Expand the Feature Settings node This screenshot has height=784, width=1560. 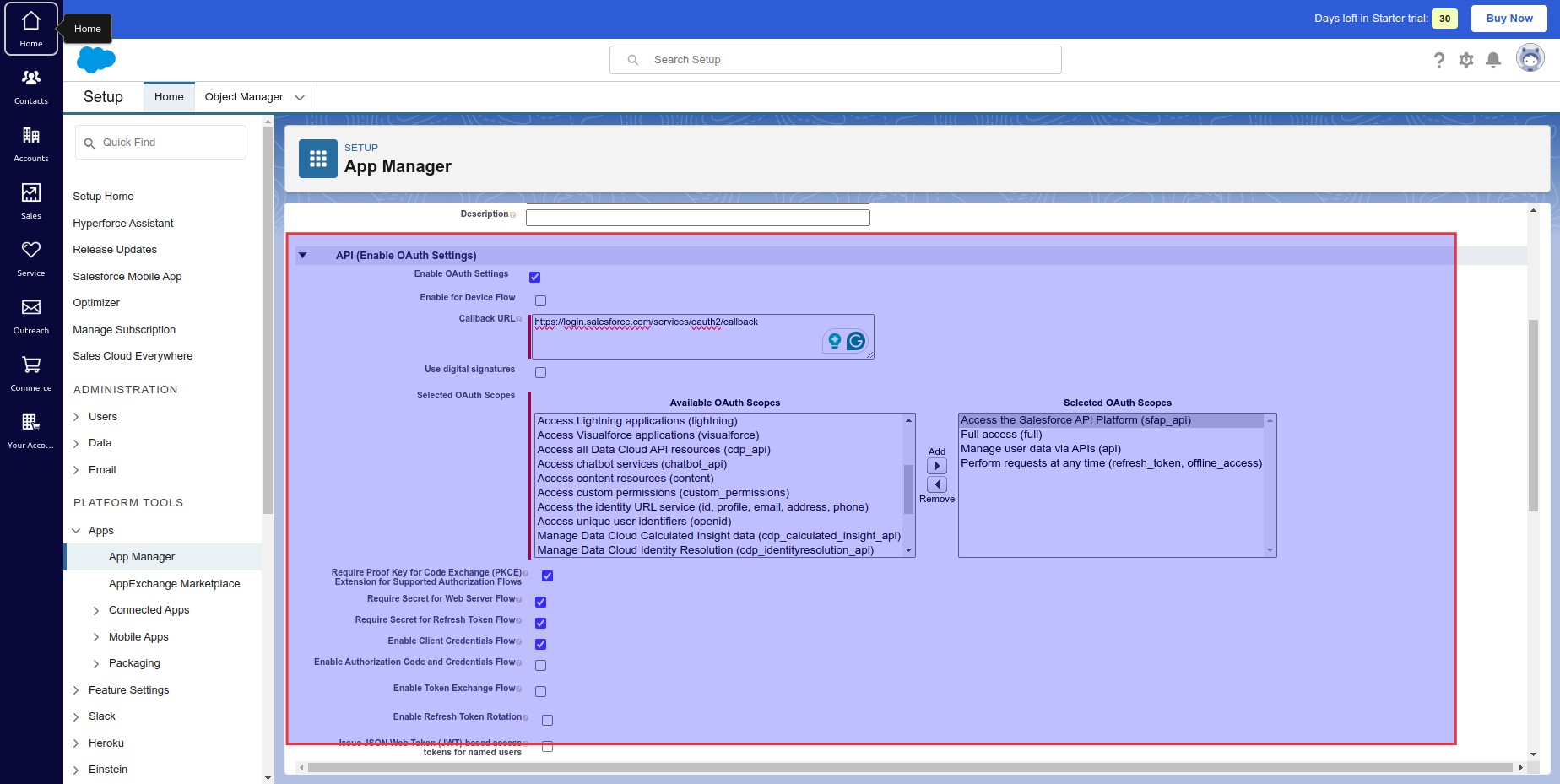tap(76, 690)
